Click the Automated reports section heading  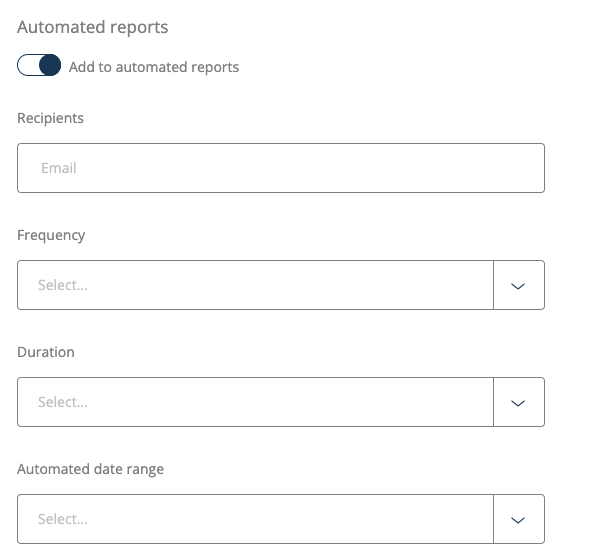tap(93, 28)
